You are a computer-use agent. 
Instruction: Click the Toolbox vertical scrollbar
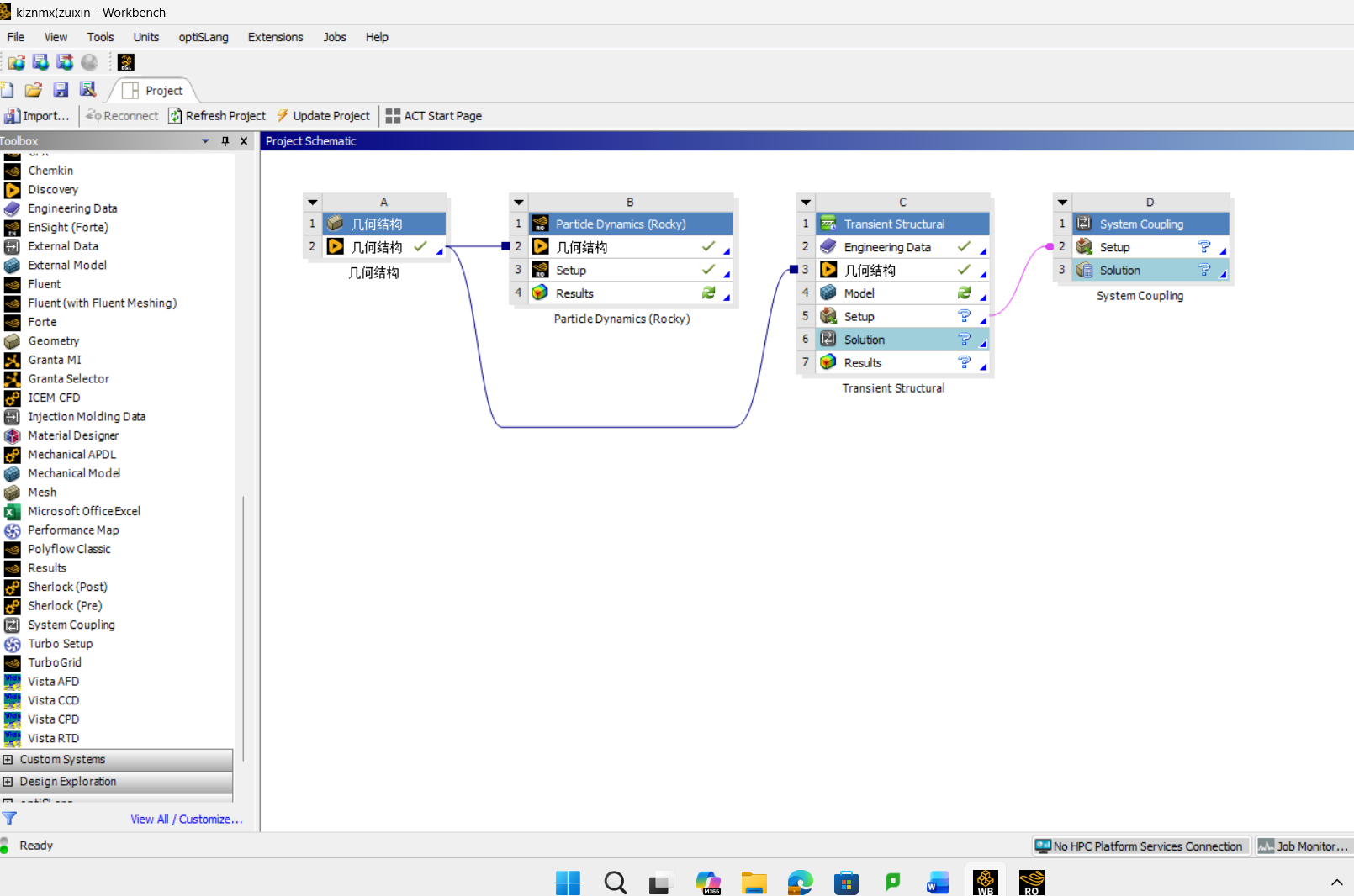pyautogui.click(x=243, y=622)
